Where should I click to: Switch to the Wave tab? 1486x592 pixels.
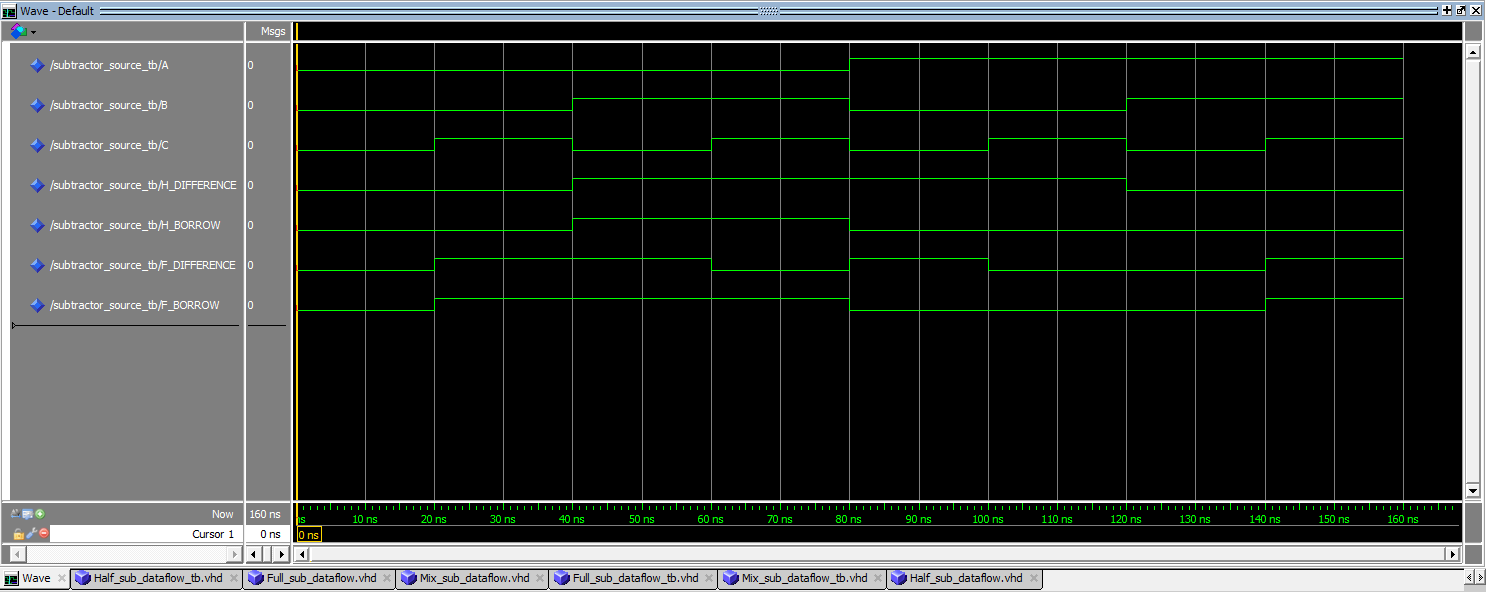pos(35,578)
